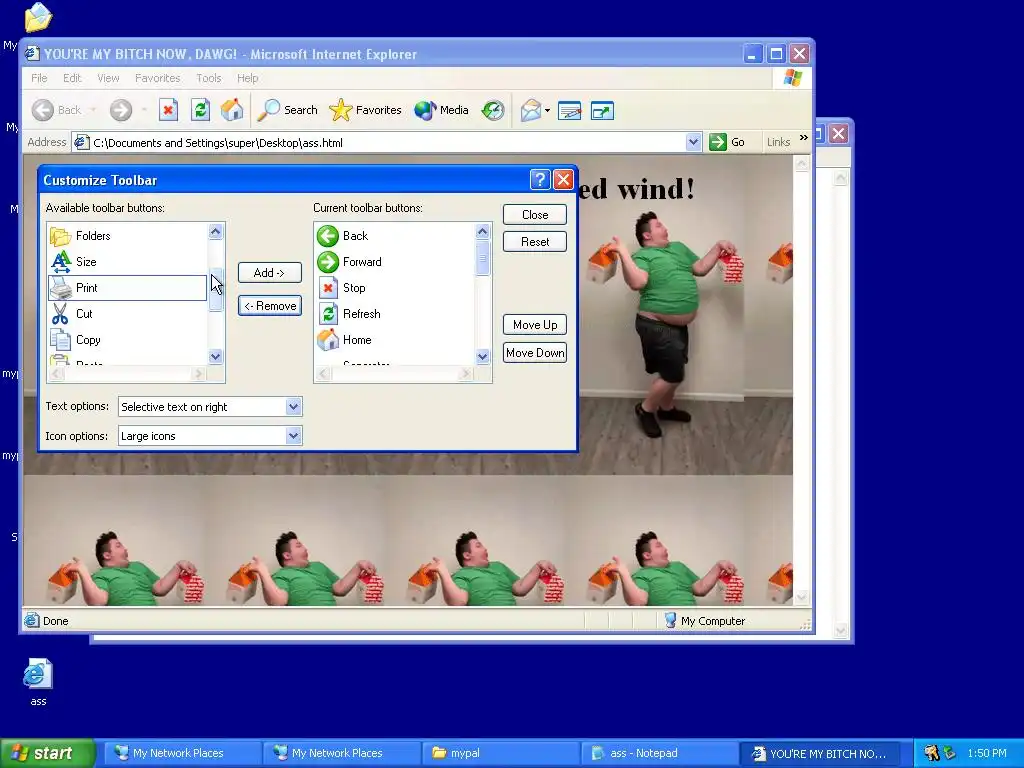This screenshot has height=768, width=1024.
Task: Switch to mypal folder taskbar item
Action: 502,753
